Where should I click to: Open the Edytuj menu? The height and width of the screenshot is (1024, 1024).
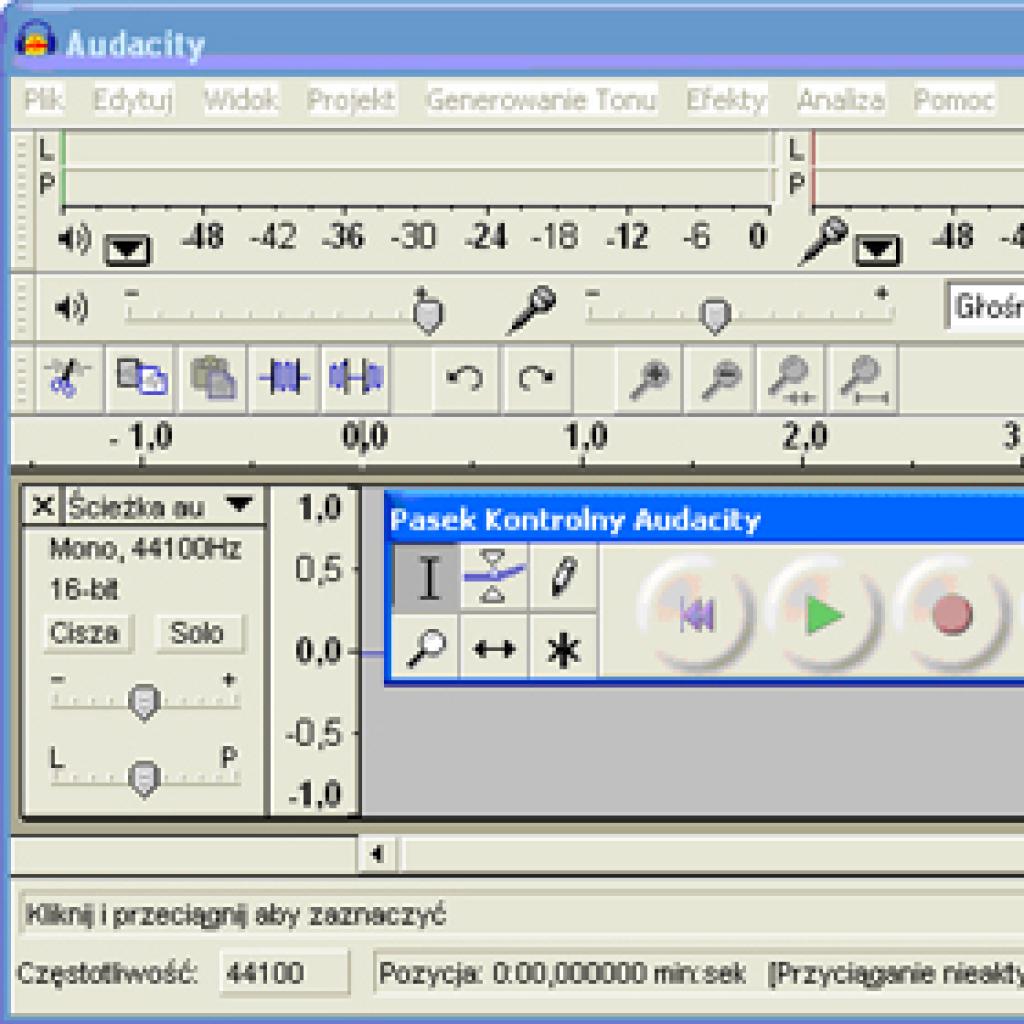[x=133, y=100]
